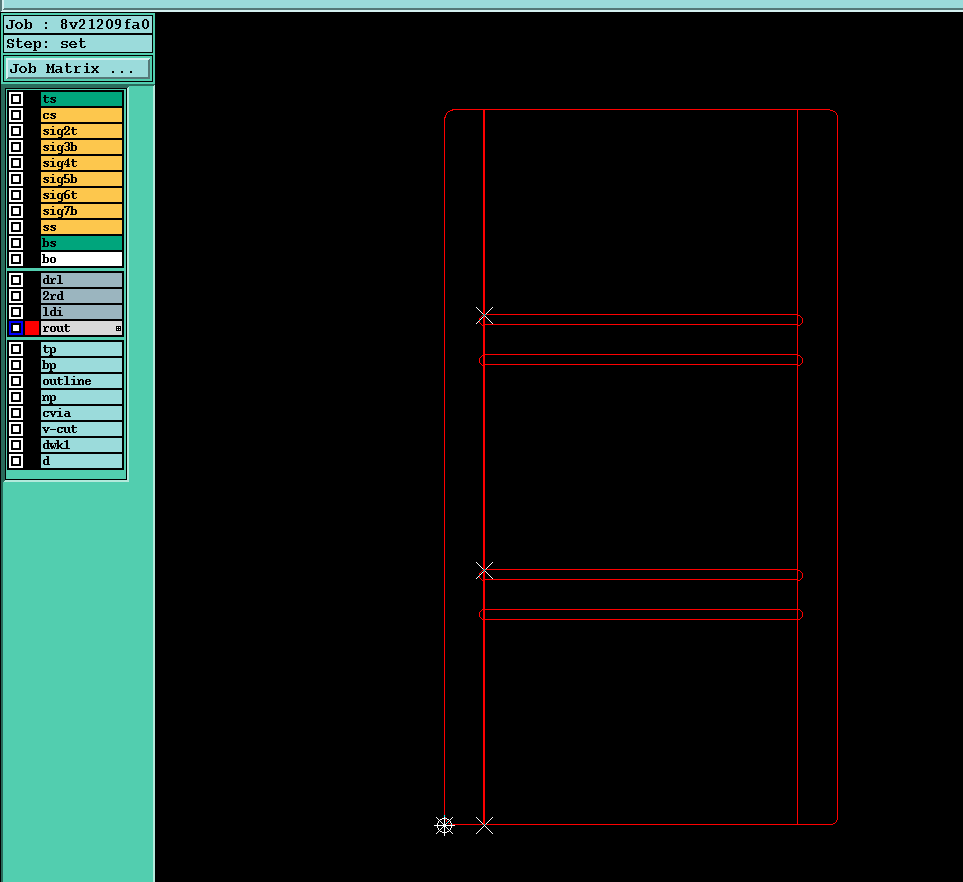Screen dimensions: 963x882
Task: Toggle checkbox for v-cut layer
Action: point(16,429)
